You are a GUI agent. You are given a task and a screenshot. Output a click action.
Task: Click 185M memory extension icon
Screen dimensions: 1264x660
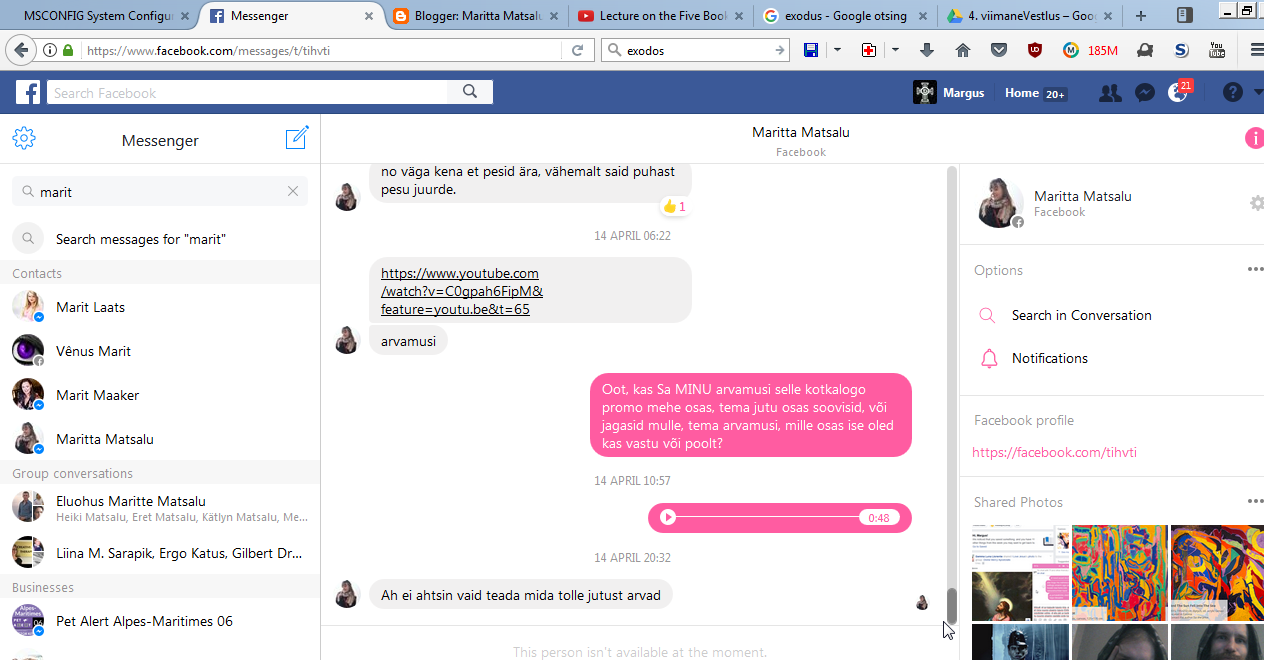pyautogui.click(x=1091, y=50)
